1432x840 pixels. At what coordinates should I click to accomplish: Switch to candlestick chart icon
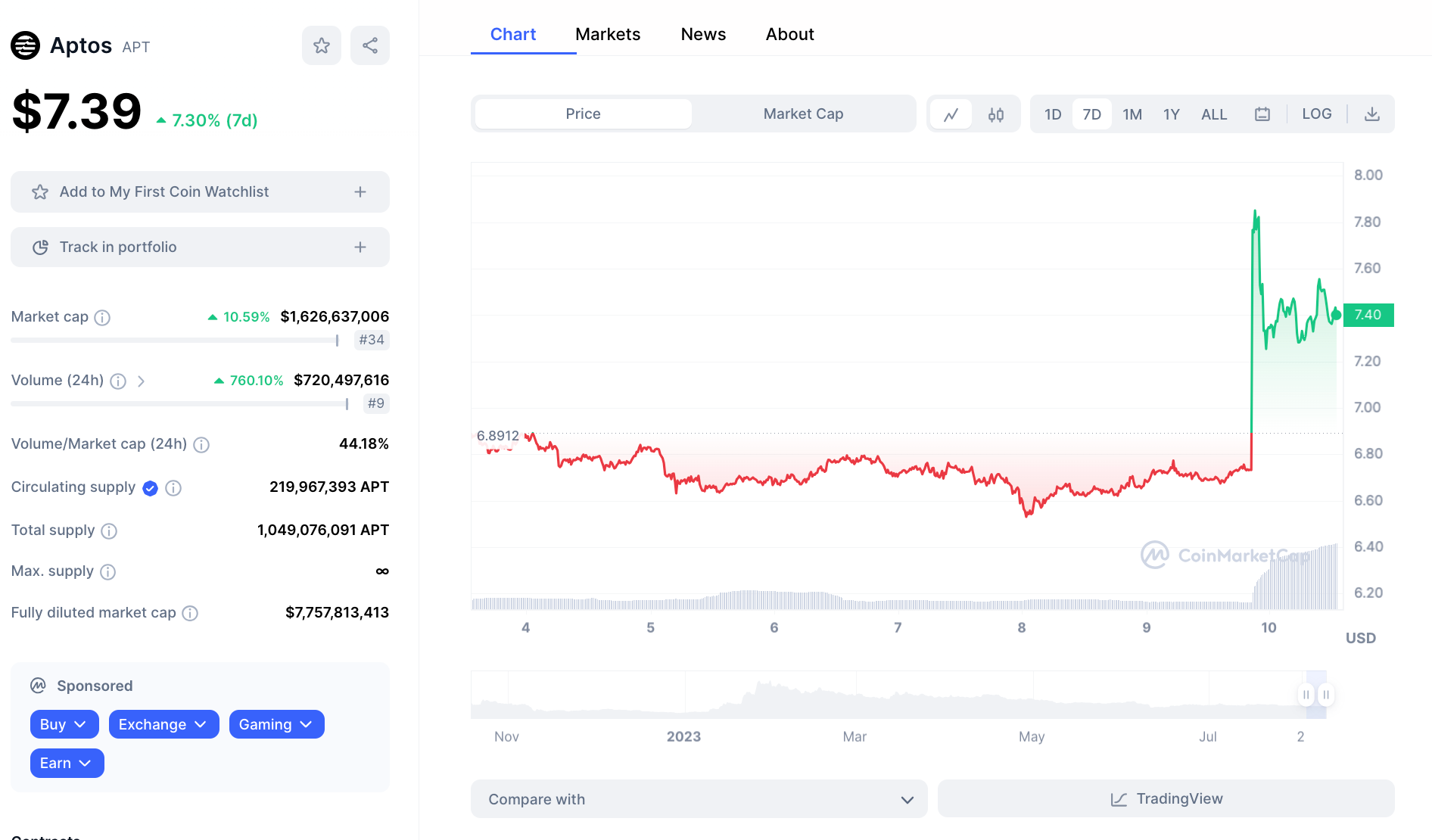[996, 114]
